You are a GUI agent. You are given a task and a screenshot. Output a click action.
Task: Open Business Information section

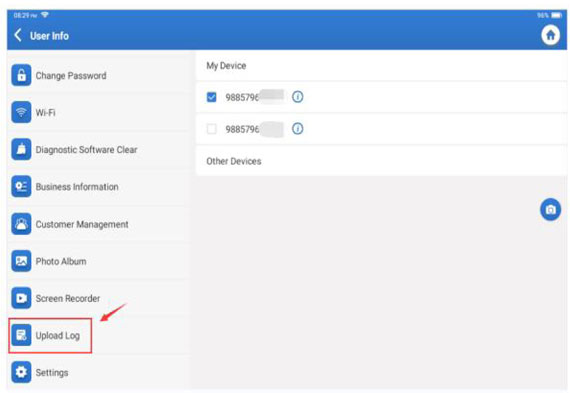[x=98, y=186]
